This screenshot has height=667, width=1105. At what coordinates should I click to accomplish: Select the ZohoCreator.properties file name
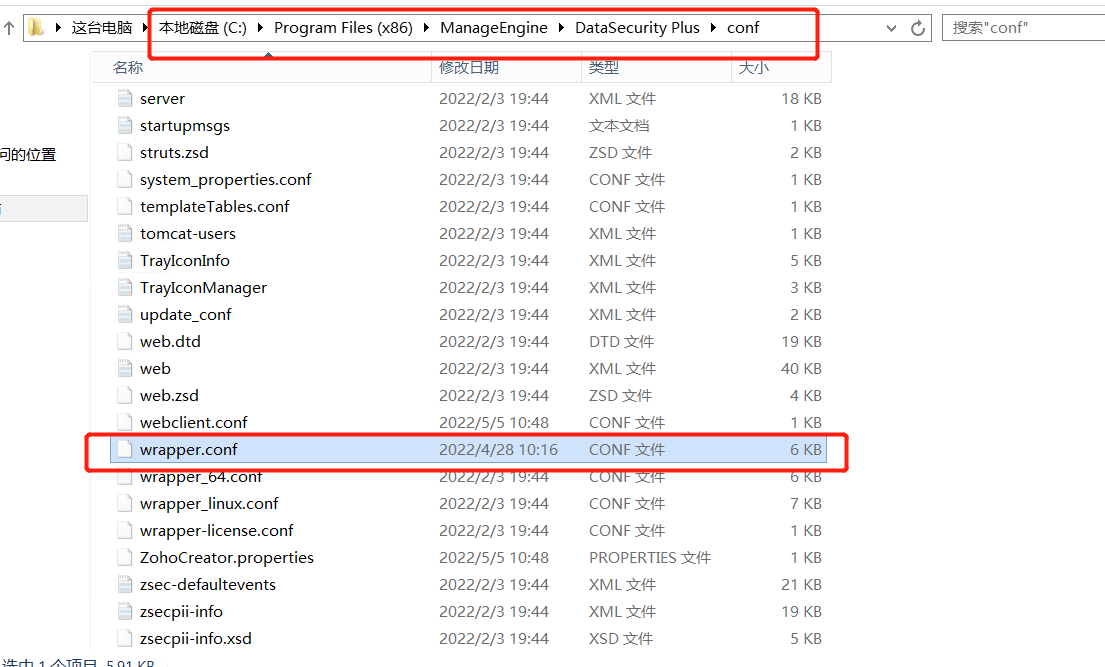tap(226, 558)
